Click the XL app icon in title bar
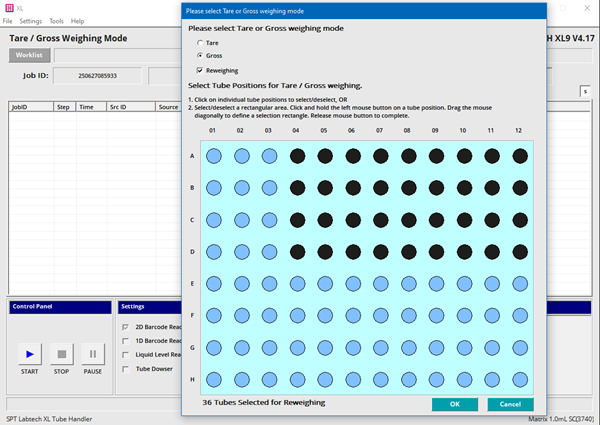The height and width of the screenshot is (425, 600). point(8,6)
